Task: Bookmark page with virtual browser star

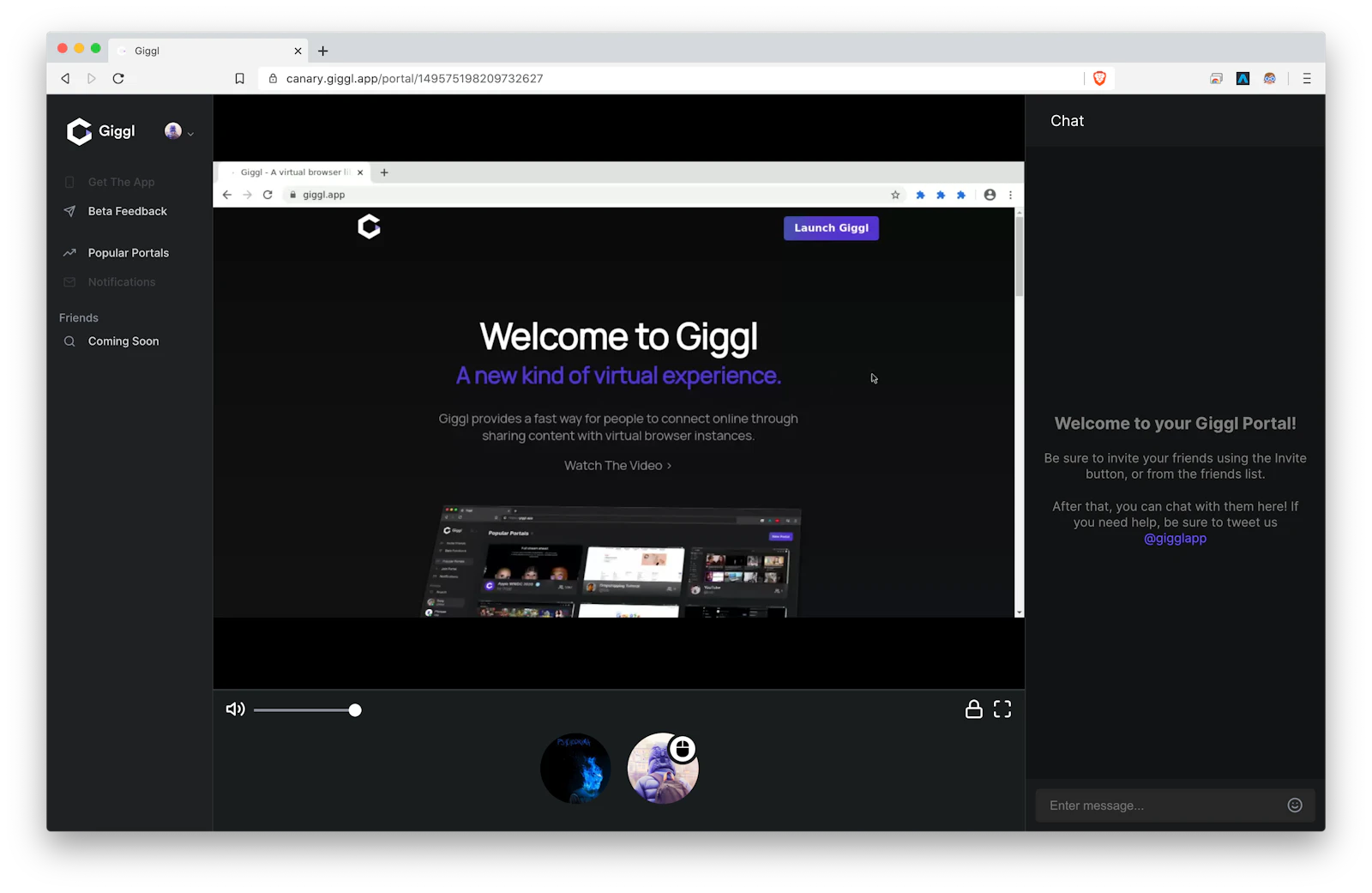Action: click(x=895, y=195)
